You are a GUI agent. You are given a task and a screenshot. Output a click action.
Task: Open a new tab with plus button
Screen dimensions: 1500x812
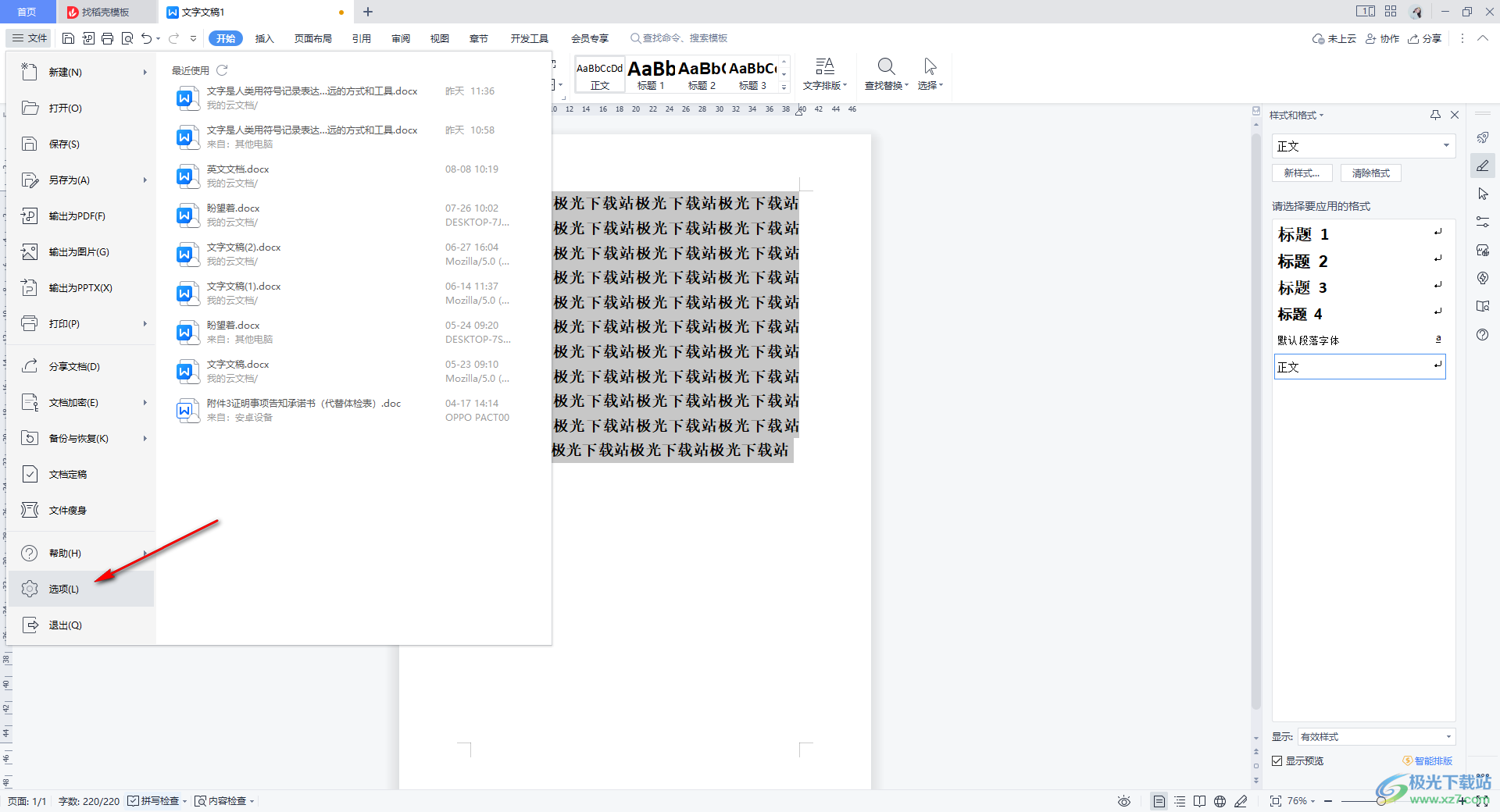367,12
